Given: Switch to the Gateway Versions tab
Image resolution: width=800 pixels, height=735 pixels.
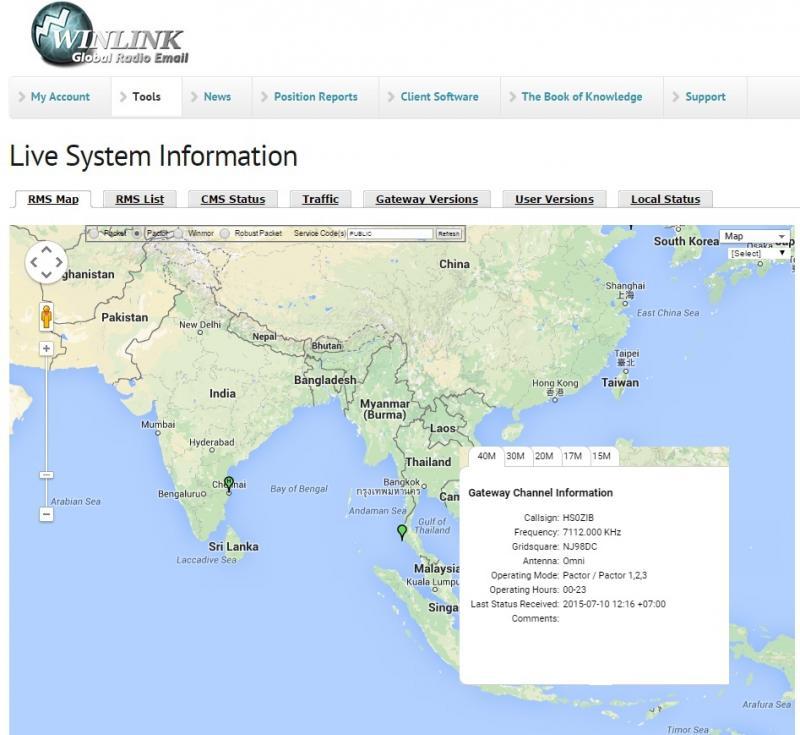Looking at the screenshot, I should pyautogui.click(x=427, y=199).
